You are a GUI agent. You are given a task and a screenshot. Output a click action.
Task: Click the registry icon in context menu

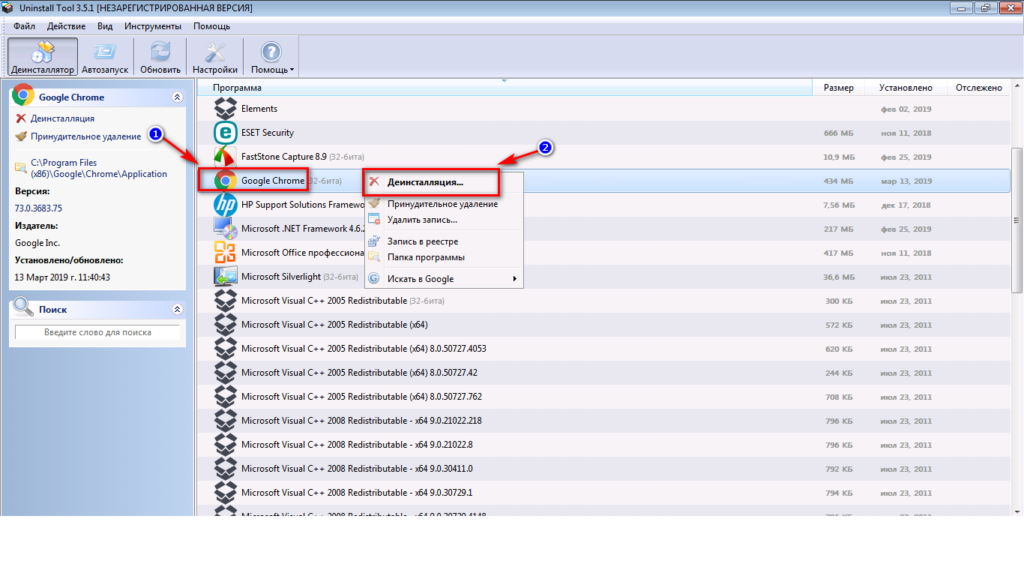pos(374,241)
